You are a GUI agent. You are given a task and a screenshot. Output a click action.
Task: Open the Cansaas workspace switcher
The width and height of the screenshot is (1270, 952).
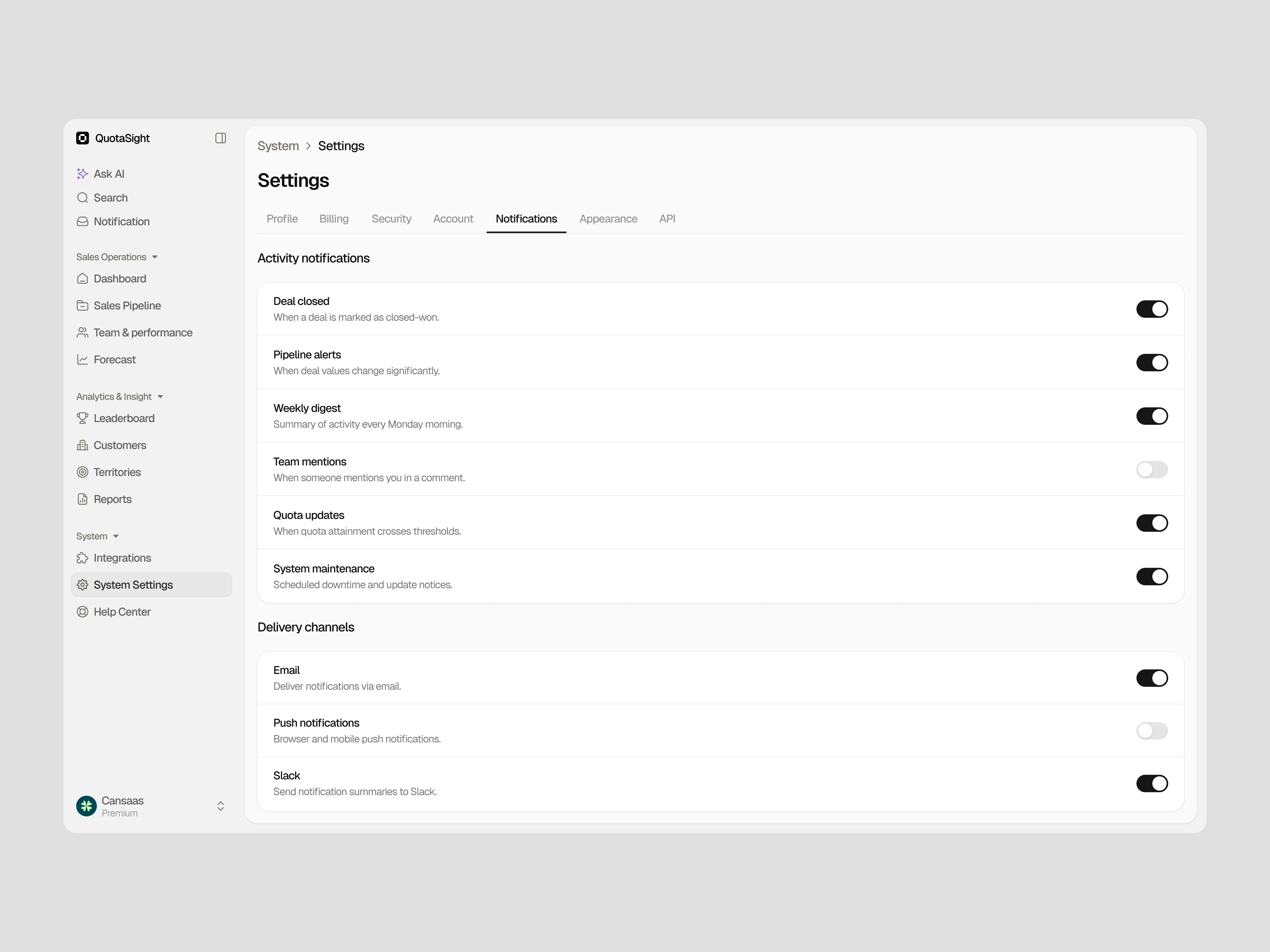pyautogui.click(x=220, y=806)
